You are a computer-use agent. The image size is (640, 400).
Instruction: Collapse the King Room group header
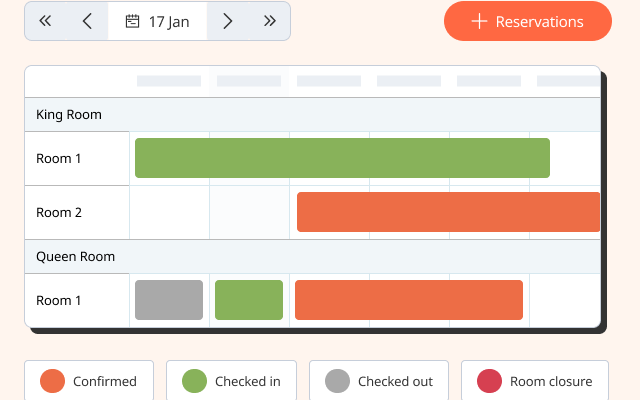coord(69,115)
